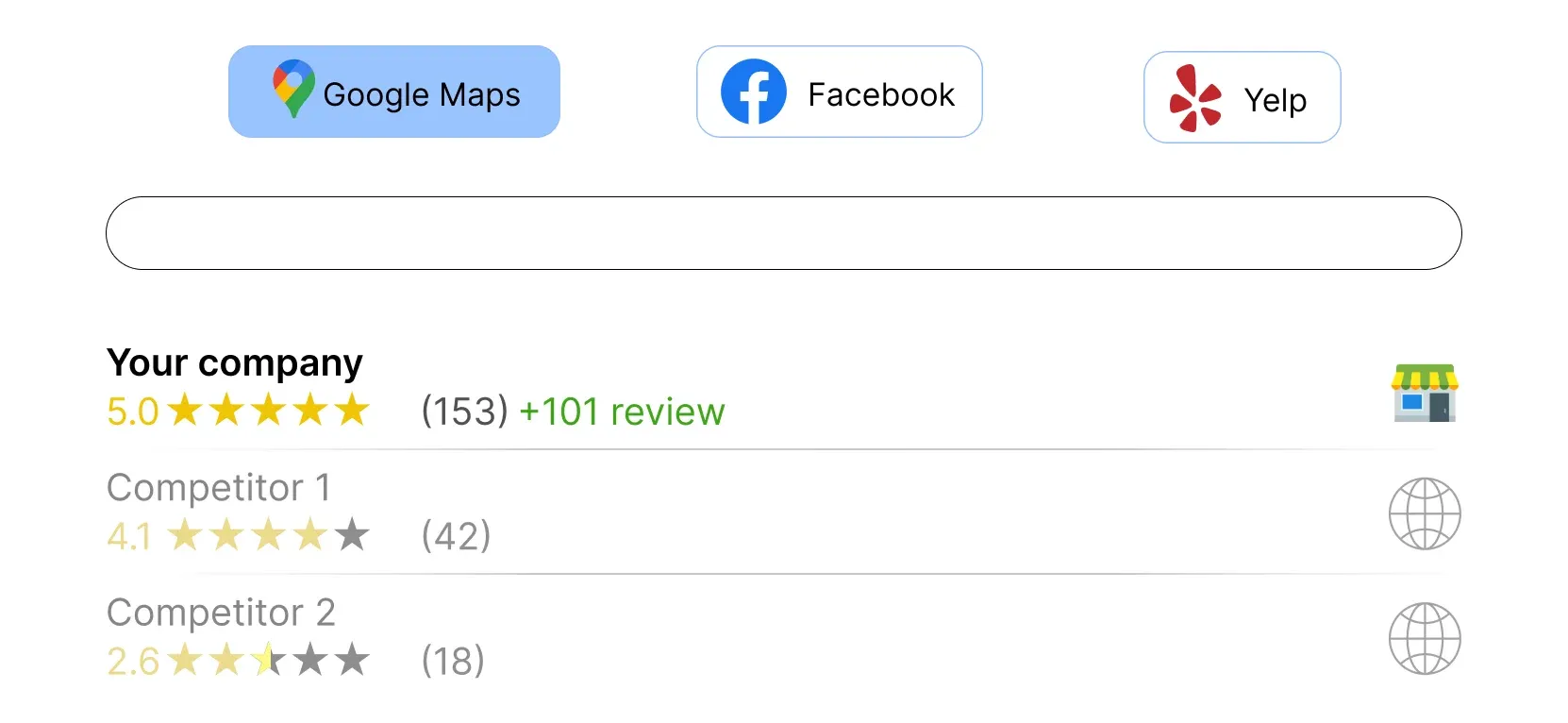Click the Yelp burst logo icon
This screenshot has width=1568, height=723.
[x=1194, y=95]
